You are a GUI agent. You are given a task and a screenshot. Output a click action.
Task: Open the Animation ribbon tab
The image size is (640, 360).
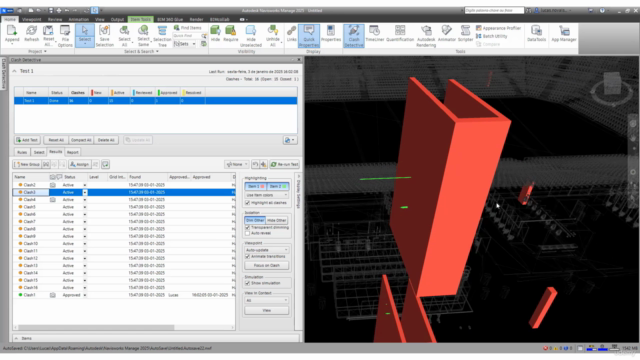78,19
